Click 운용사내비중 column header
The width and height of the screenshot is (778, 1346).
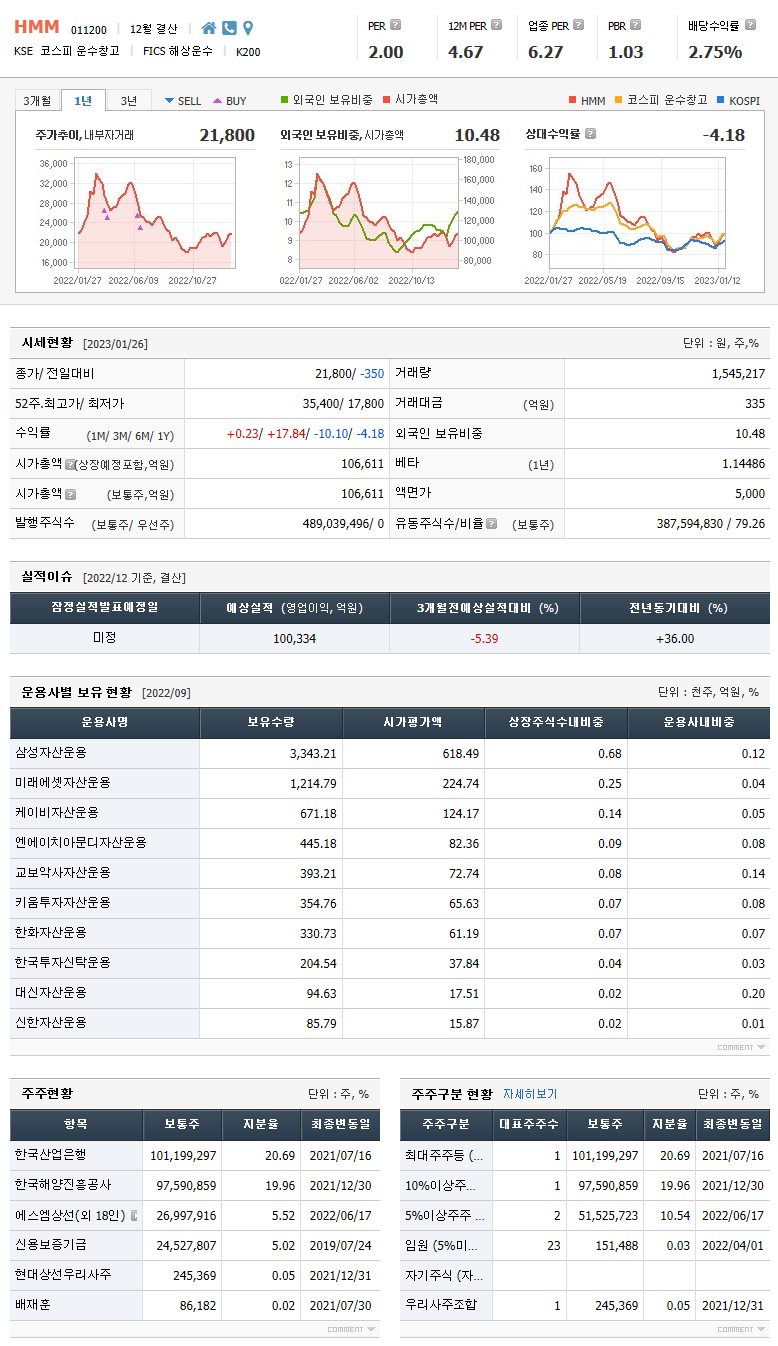(699, 722)
